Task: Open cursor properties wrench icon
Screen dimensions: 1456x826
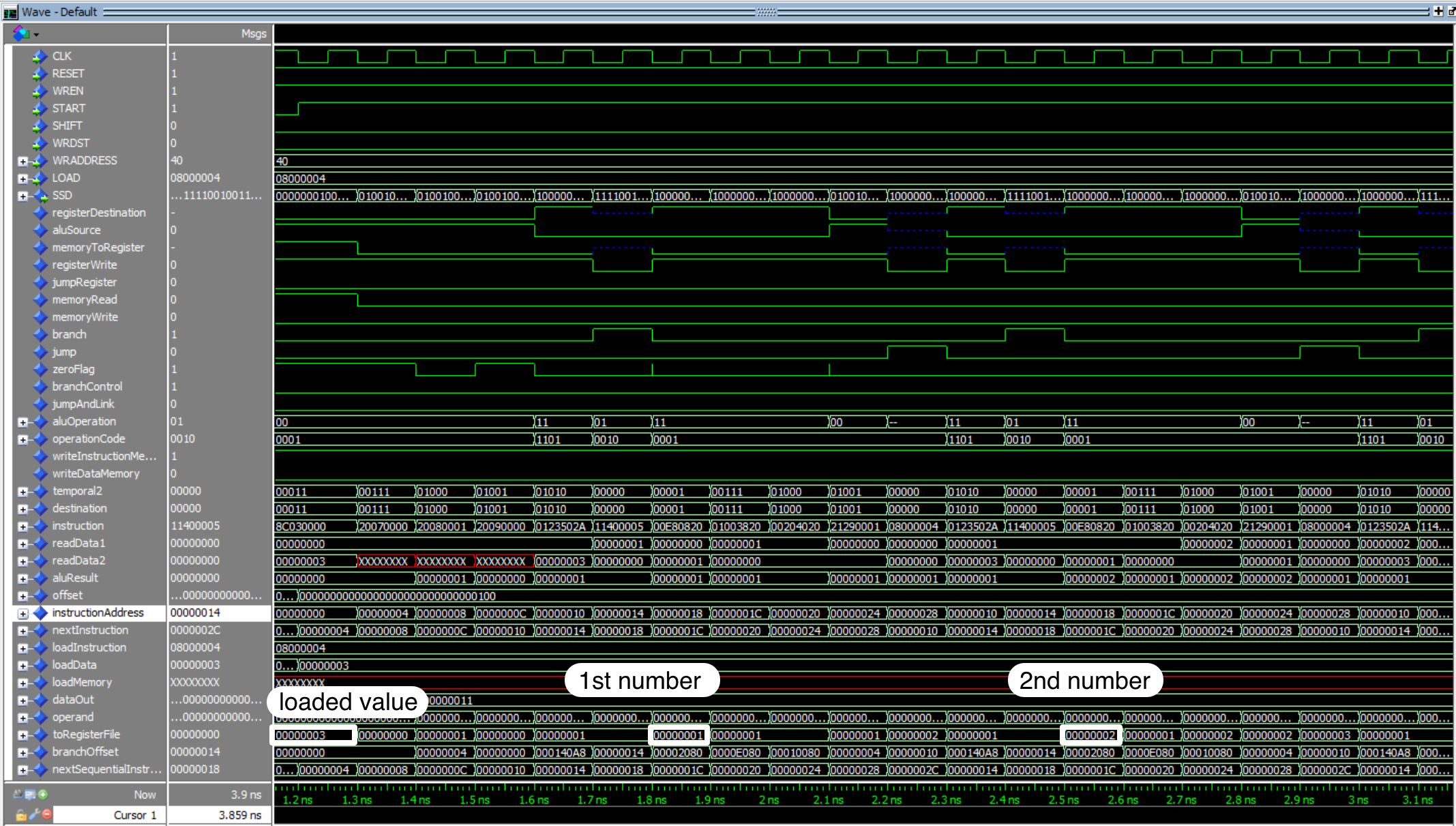Action: (x=33, y=814)
